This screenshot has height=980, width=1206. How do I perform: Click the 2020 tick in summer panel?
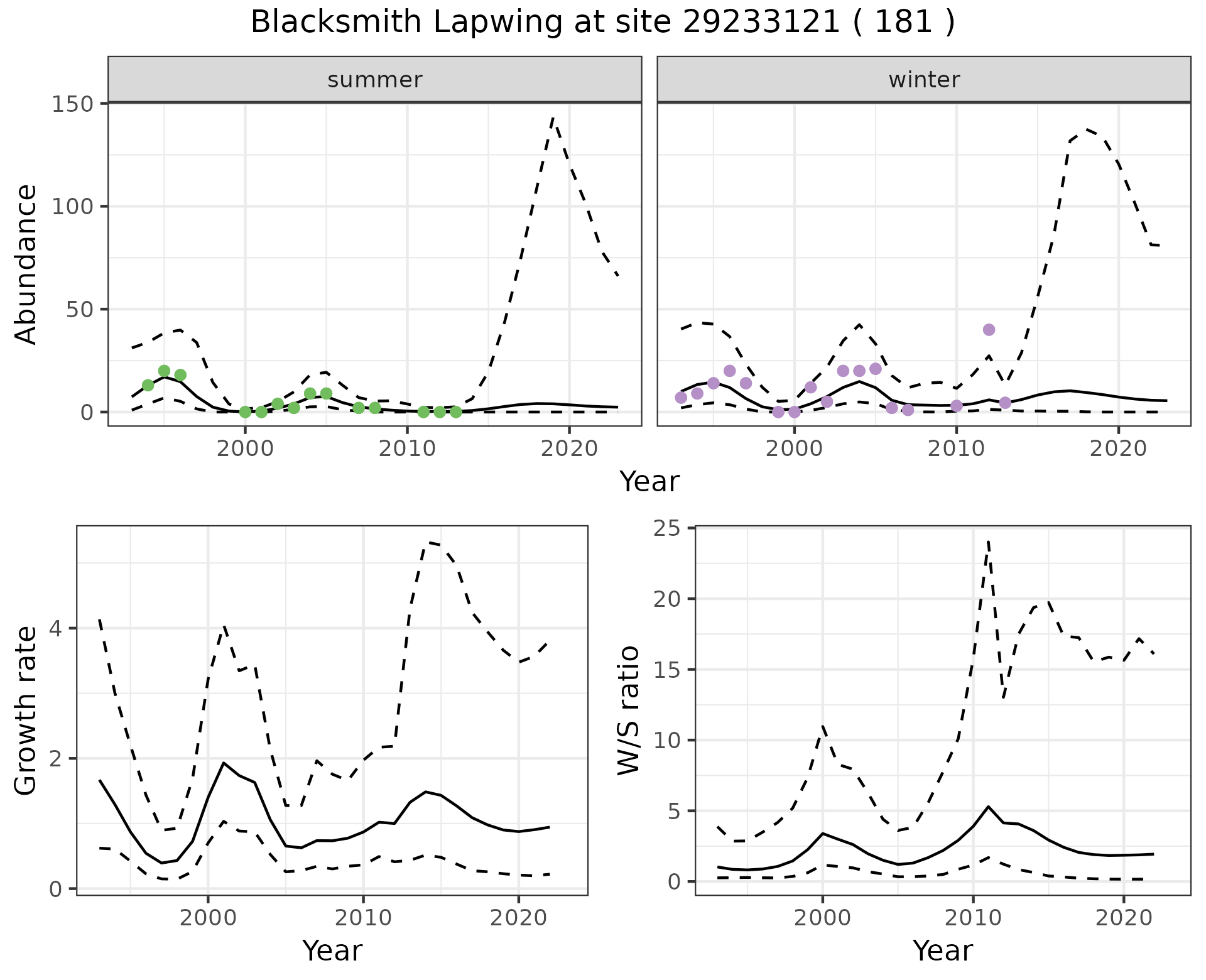pyautogui.click(x=569, y=449)
